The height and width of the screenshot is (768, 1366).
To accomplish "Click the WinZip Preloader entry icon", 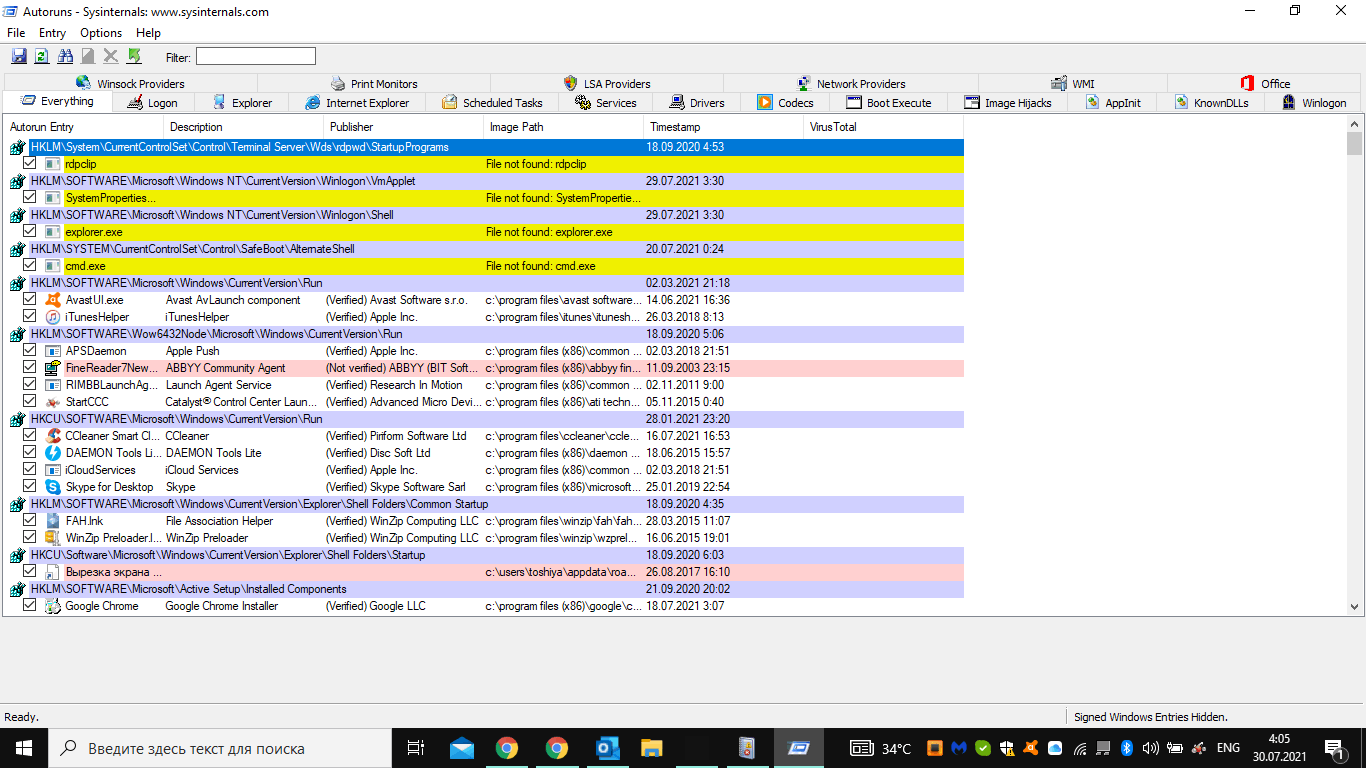I will pos(53,538).
